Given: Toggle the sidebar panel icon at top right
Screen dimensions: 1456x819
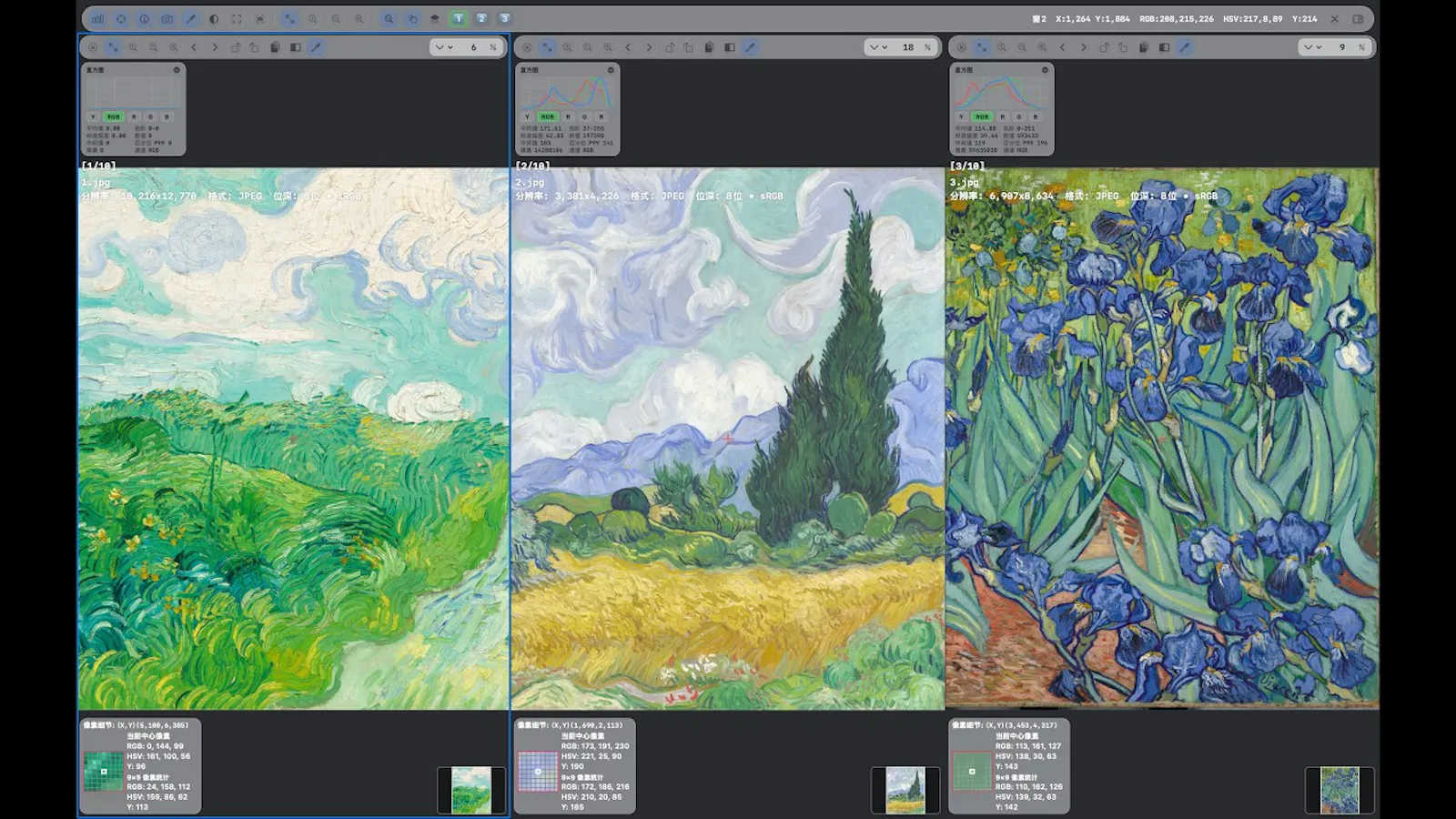Looking at the screenshot, I should click(x=1358, y=18).
